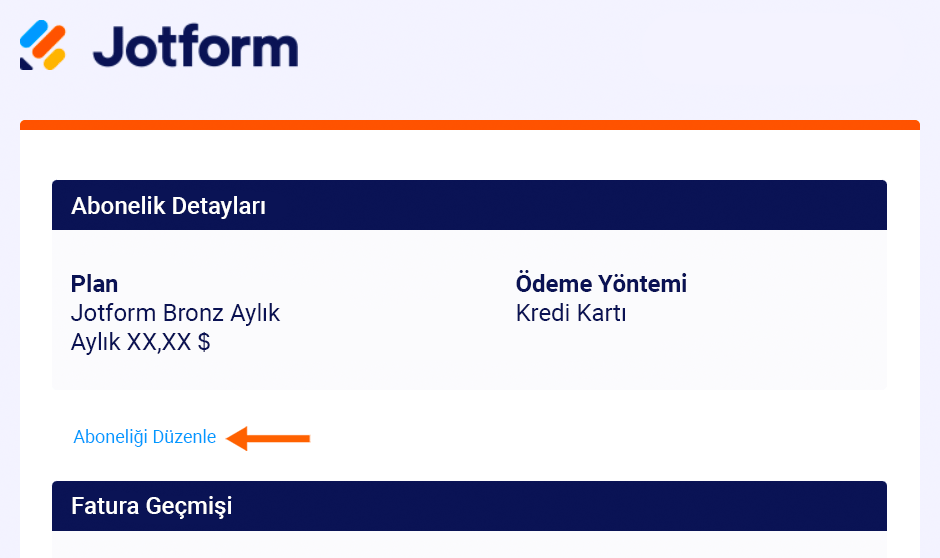940x558 pixels.
Task: Click the dollar sign in the plan price
Action: [x=204, y=342]
